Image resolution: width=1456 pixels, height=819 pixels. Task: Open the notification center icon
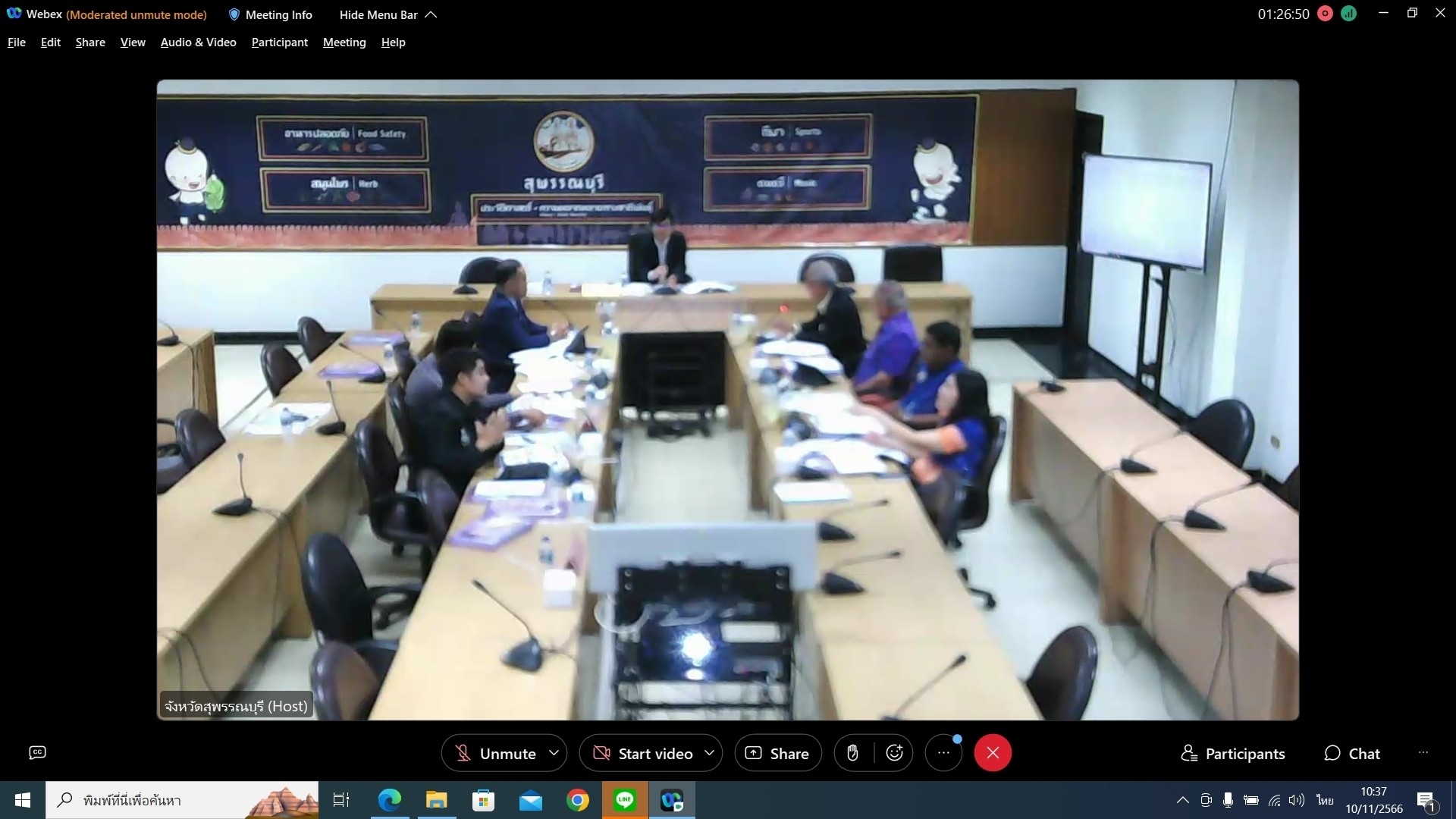coord(1426,800)
